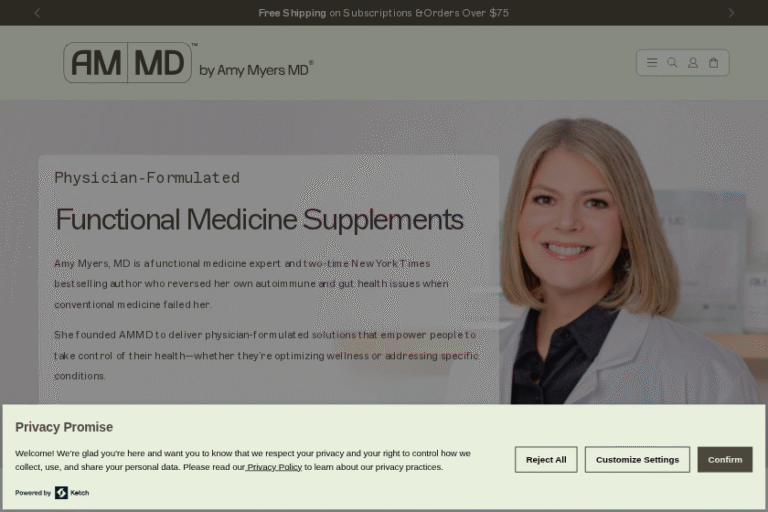Click the Functional Medicine Supplements headline
The height and width of the screenshot is (512, 768).
259,219
